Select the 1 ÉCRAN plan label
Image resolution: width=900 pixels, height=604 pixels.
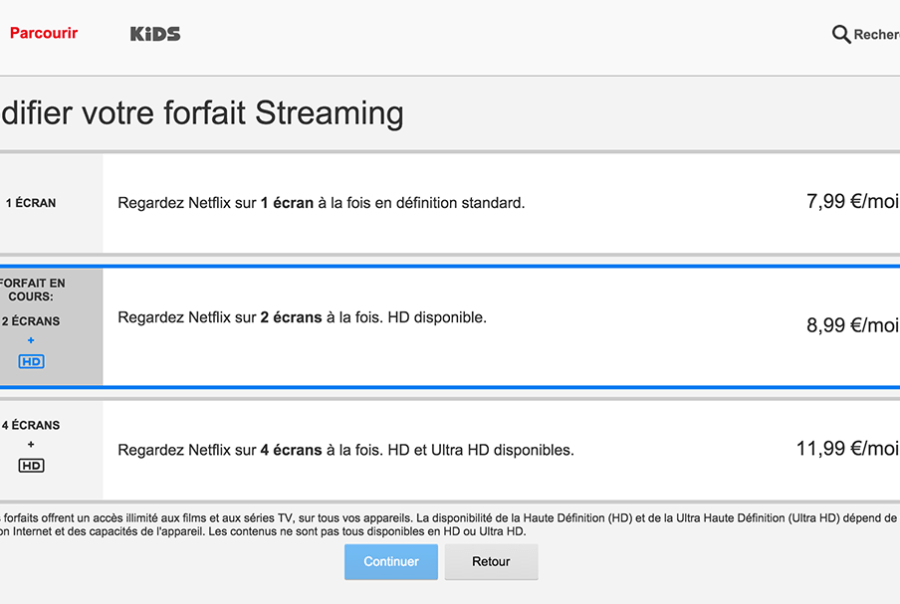point(31,203)
